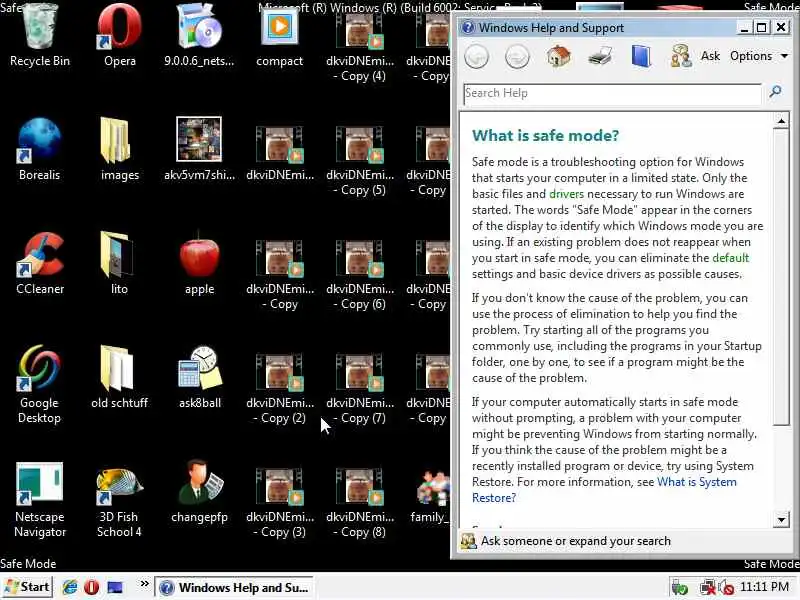Image resolution: width=800 pixels, height=600 pixels.
Task: Launch Netscape Navigator shortcut
Action: pos(40,498)
